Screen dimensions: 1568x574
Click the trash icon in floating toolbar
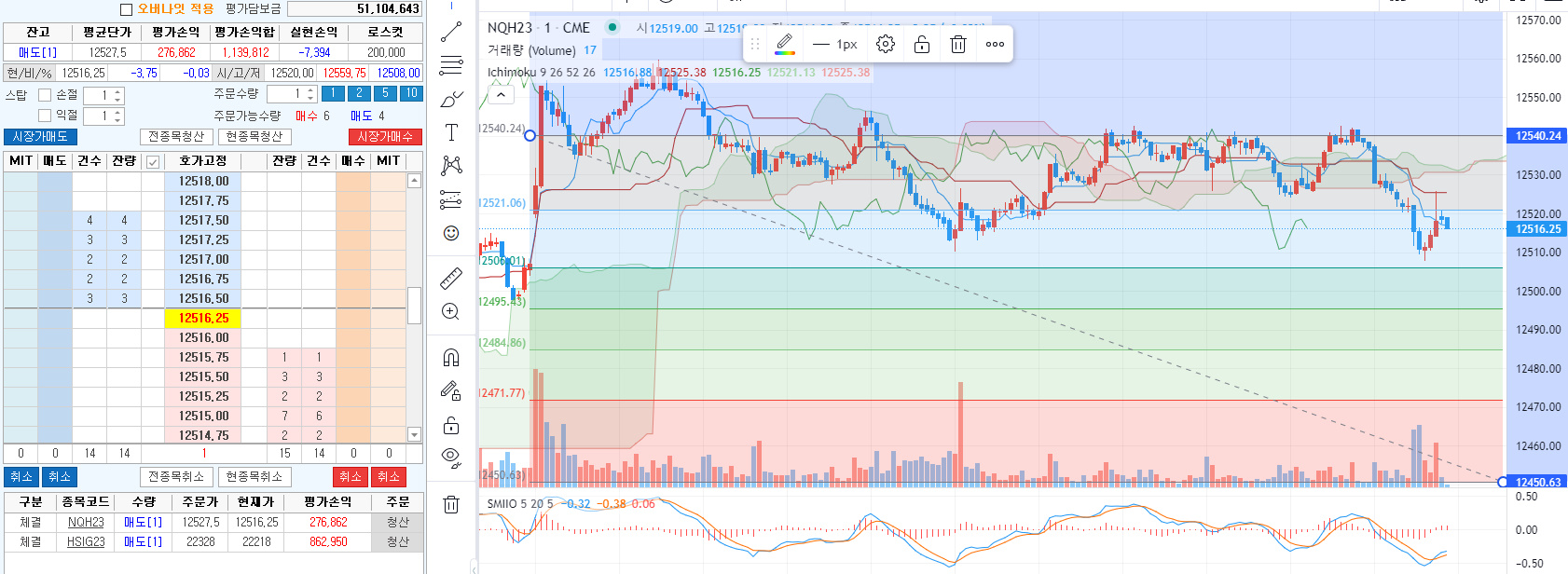coord(957,44)
